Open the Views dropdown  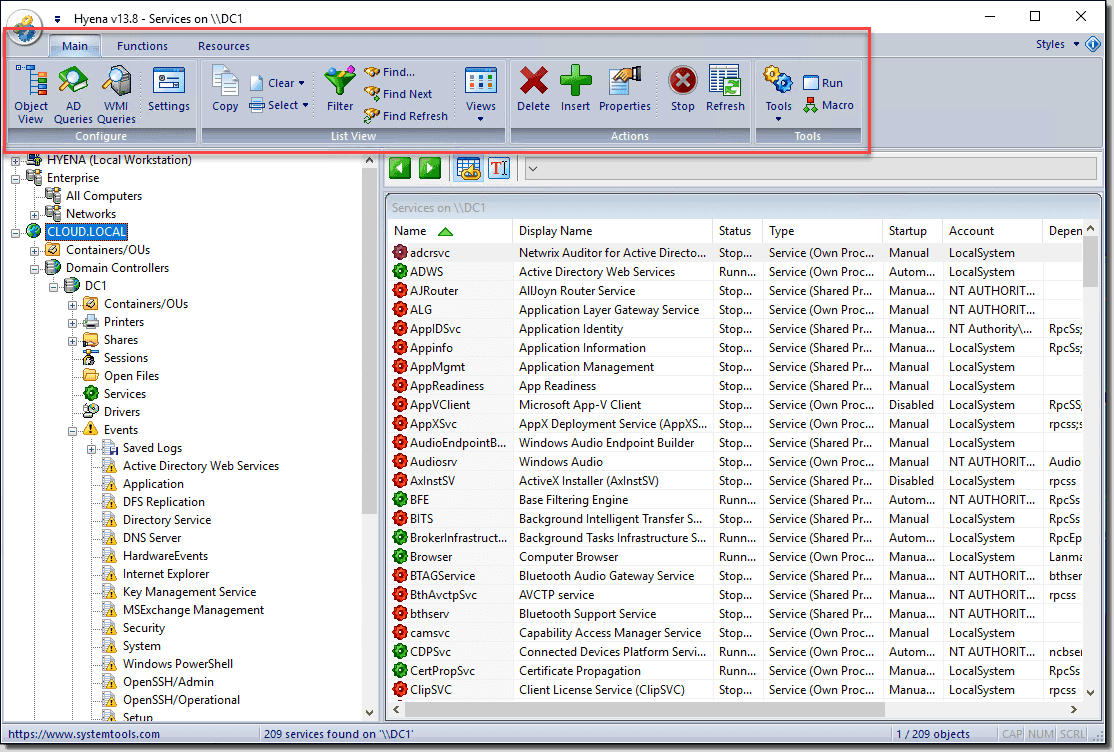481,93
